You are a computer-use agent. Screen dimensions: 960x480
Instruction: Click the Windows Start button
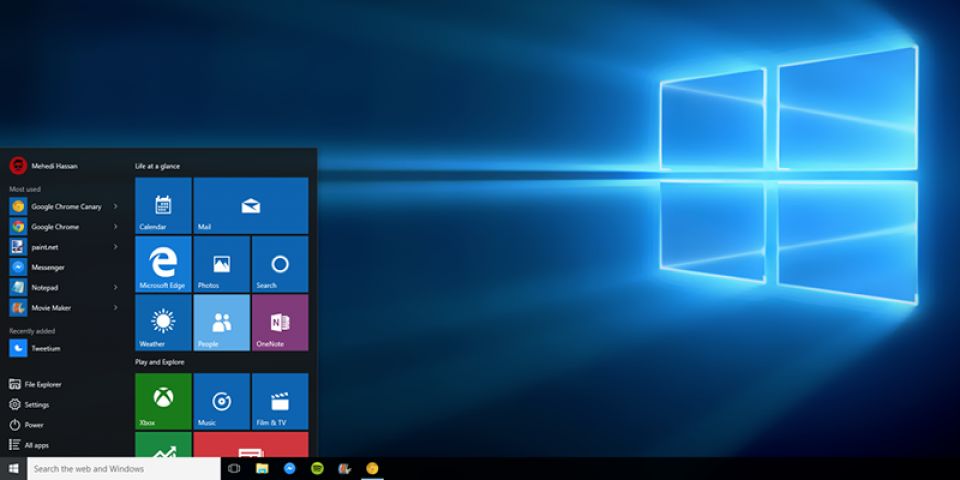(13, 468)
